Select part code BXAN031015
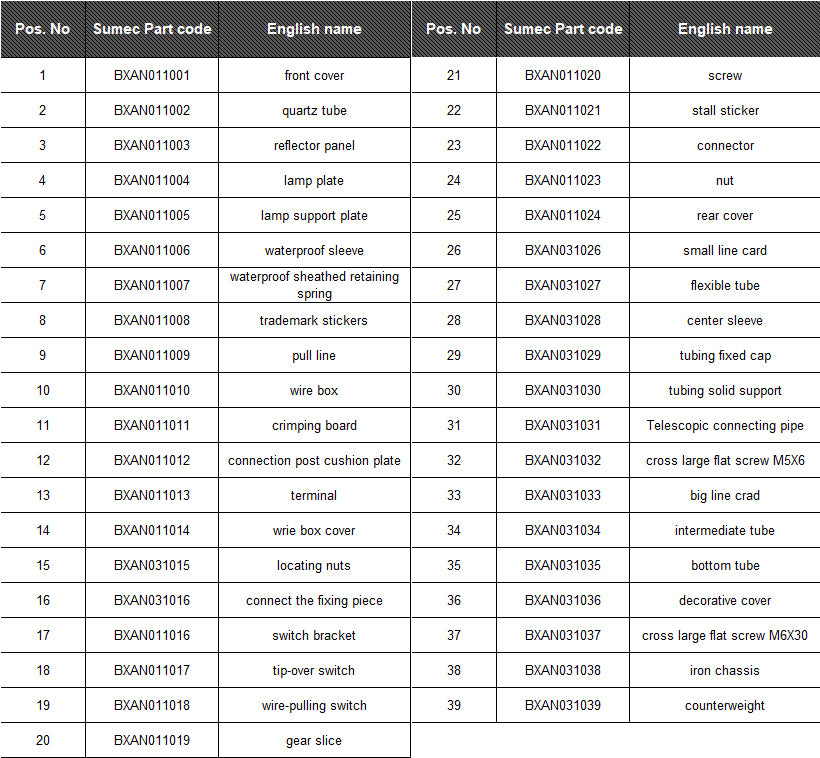The height and width of the screenshot is (758, 820). click(x=152, y=565)
